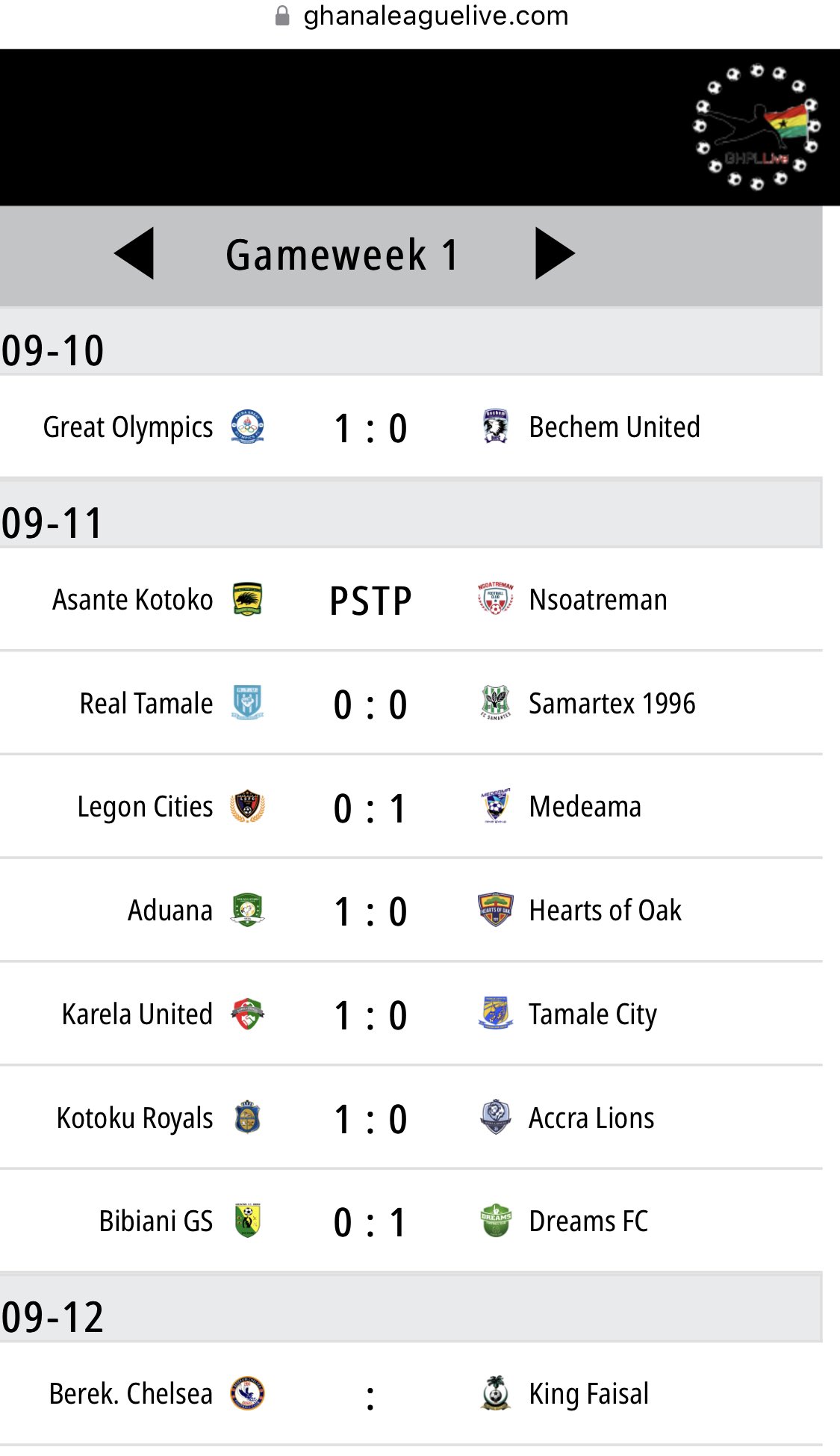Click the Legon Cities club crest

pos(247,807)
